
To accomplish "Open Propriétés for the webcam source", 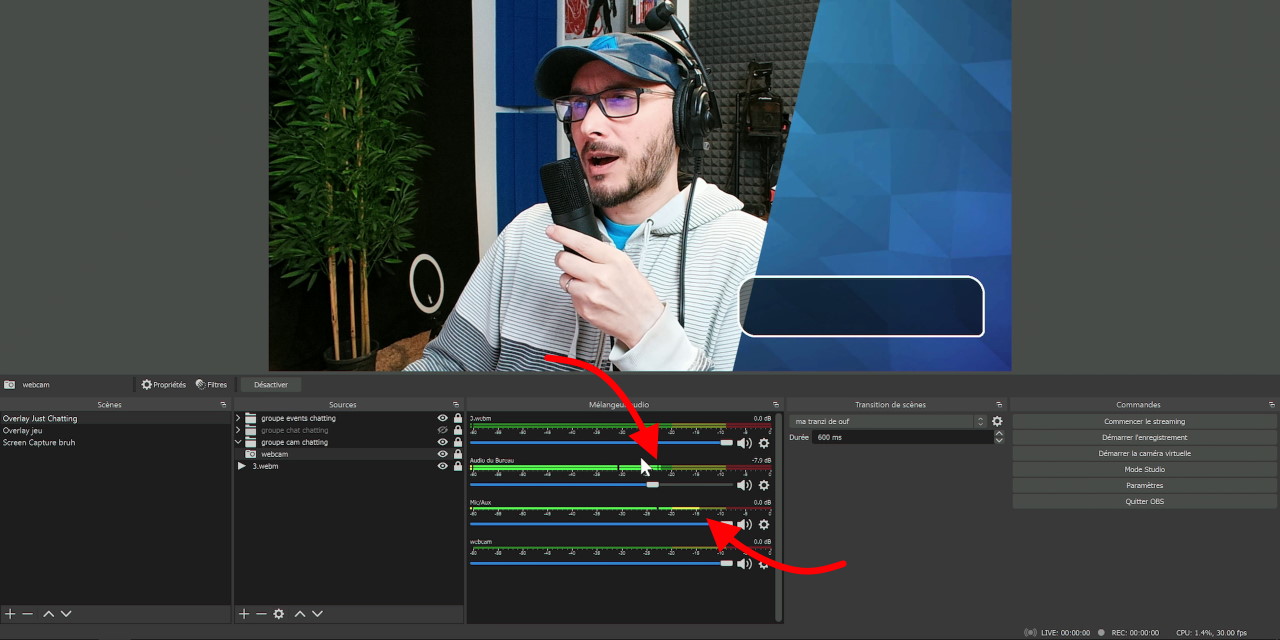I will [x=164, y=385].
